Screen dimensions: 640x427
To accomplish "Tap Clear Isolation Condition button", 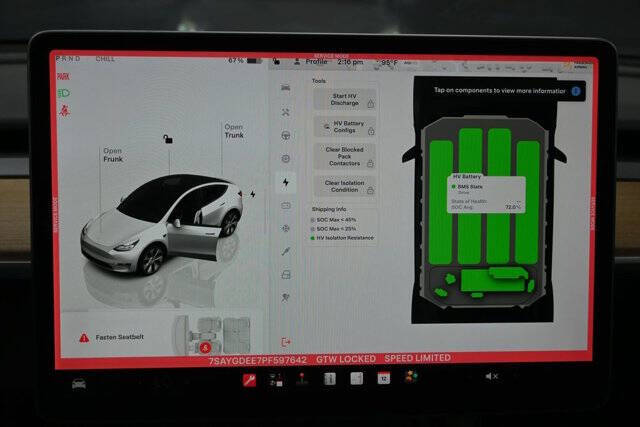I will [x=345, y=186].
